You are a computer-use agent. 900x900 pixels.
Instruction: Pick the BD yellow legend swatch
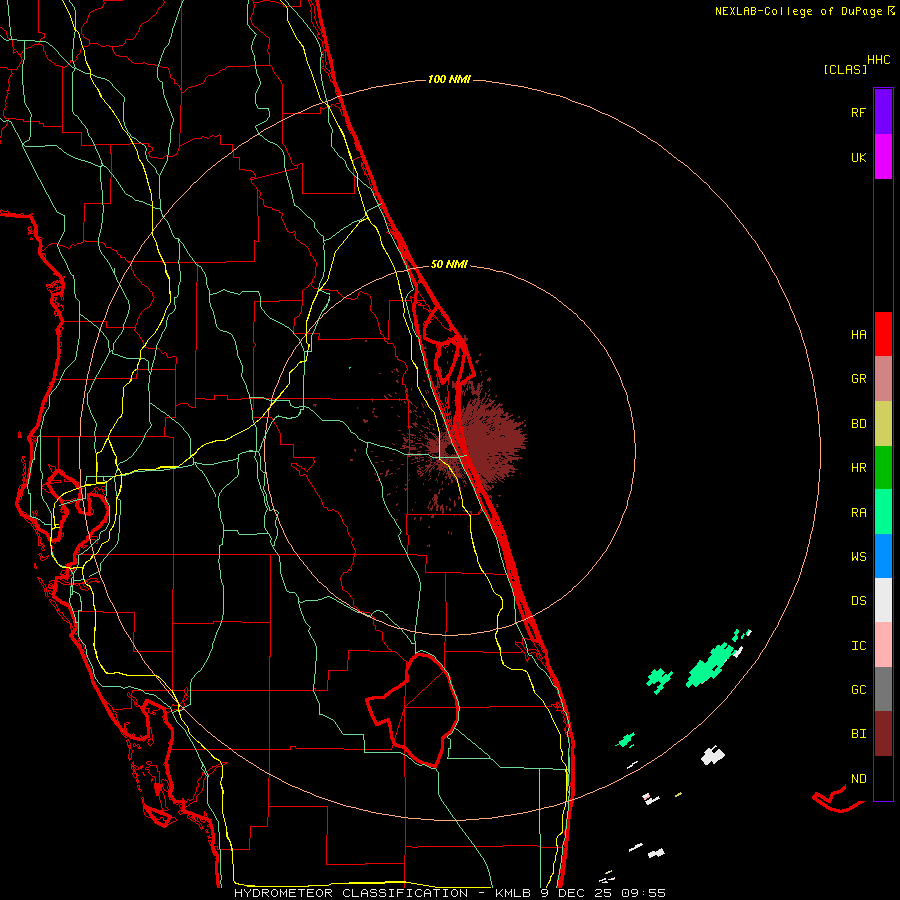[883, 424]
